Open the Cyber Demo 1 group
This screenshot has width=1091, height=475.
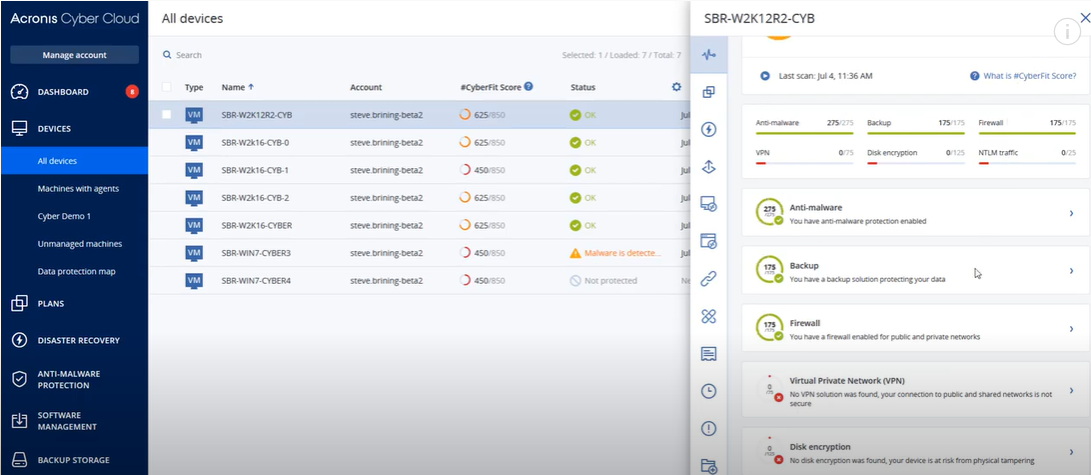pos(64,216)
